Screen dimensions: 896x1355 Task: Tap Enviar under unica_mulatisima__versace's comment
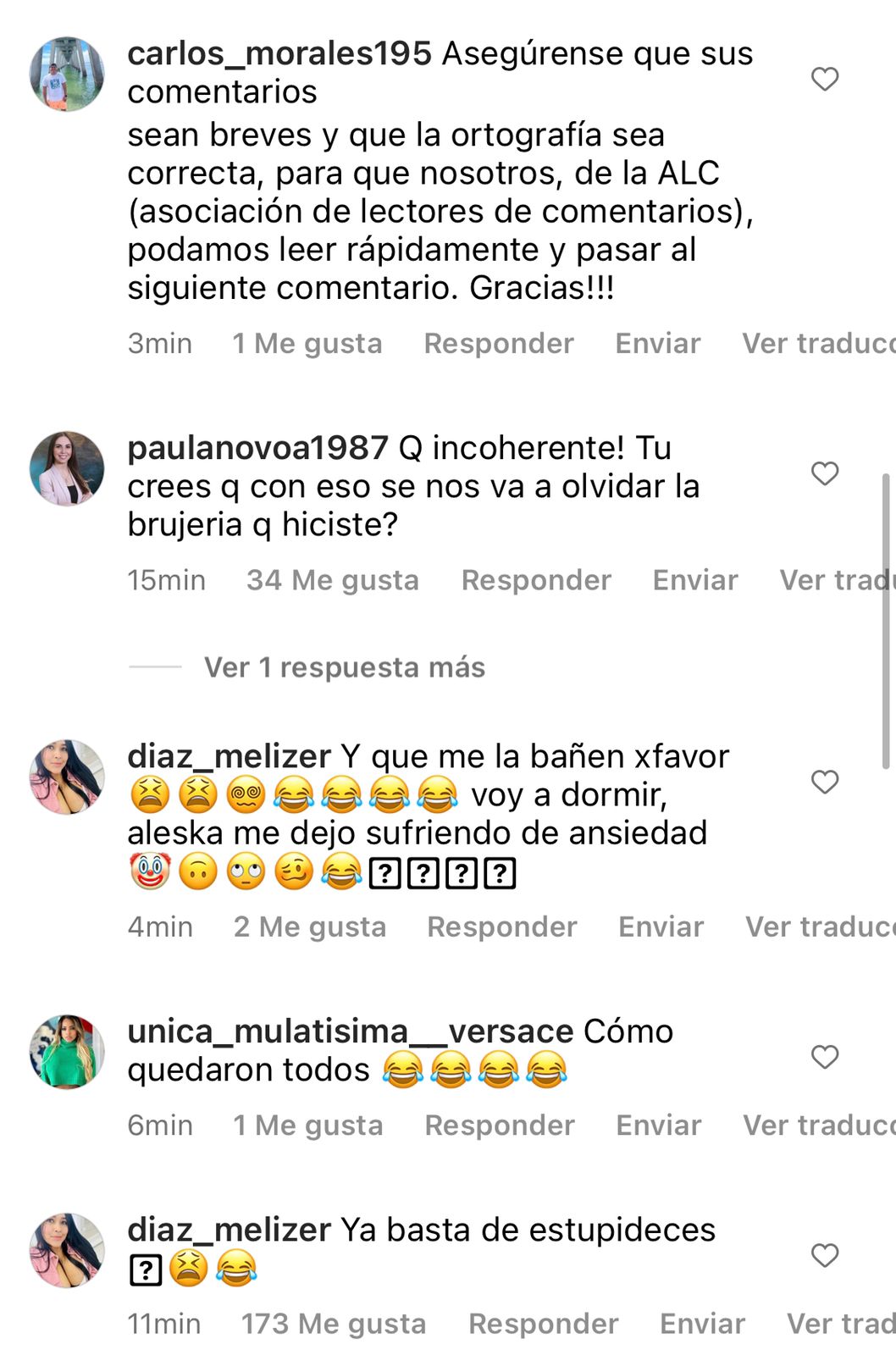(x=659, y=1125)
